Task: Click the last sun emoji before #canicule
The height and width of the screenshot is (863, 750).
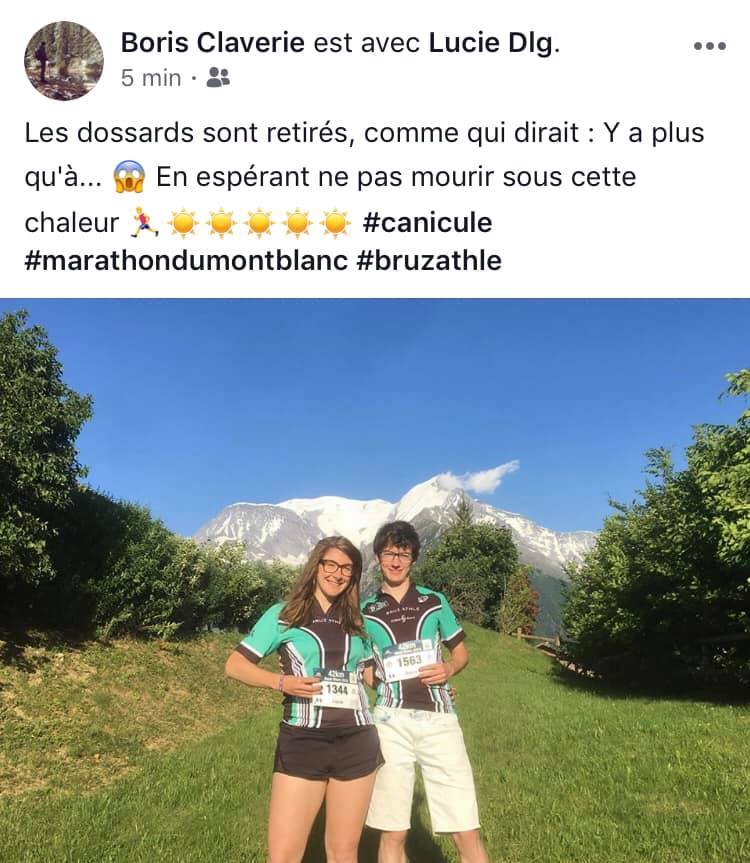Action: 335,223
